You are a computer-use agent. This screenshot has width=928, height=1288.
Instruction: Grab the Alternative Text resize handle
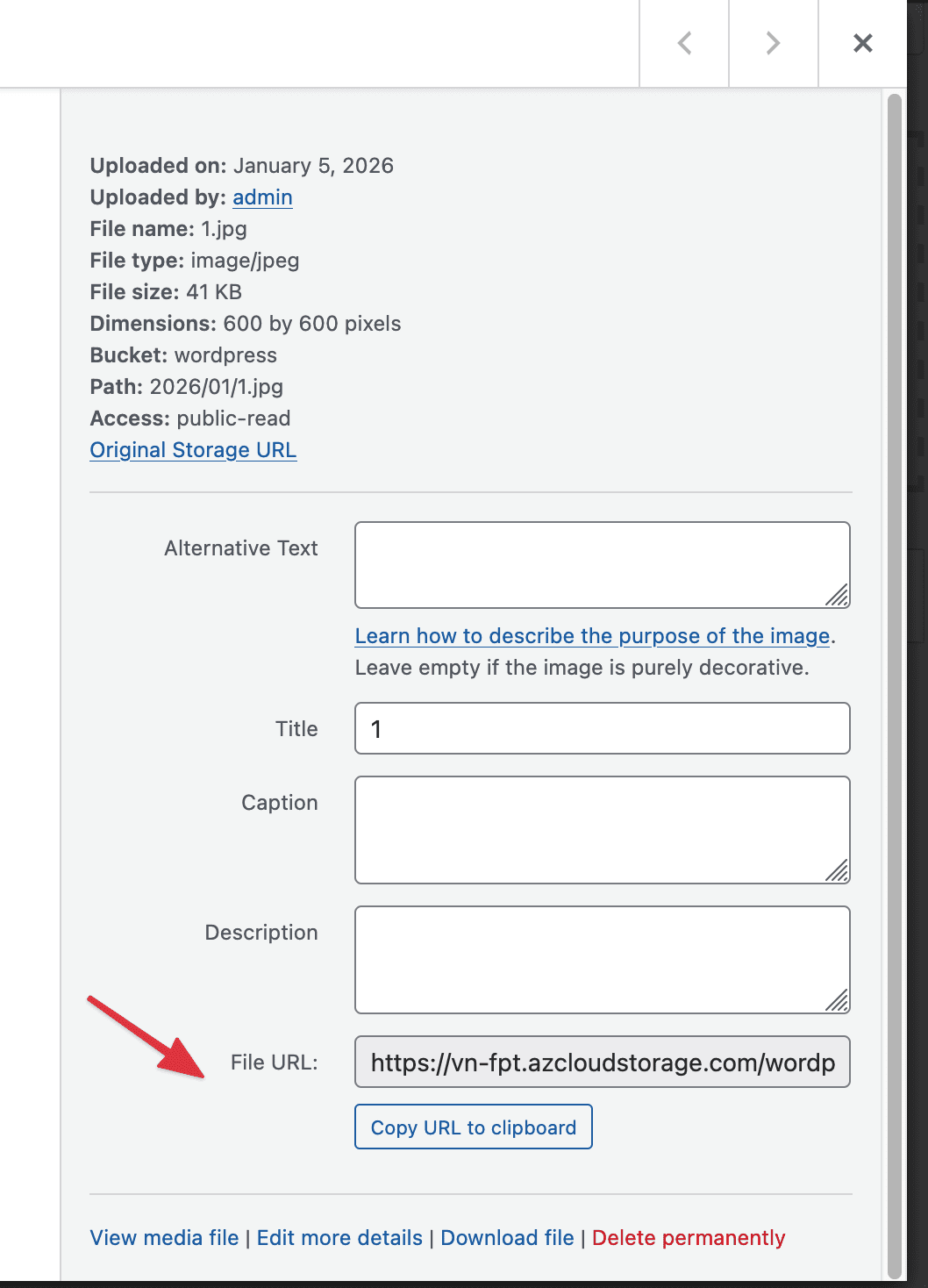click(839, 597)
